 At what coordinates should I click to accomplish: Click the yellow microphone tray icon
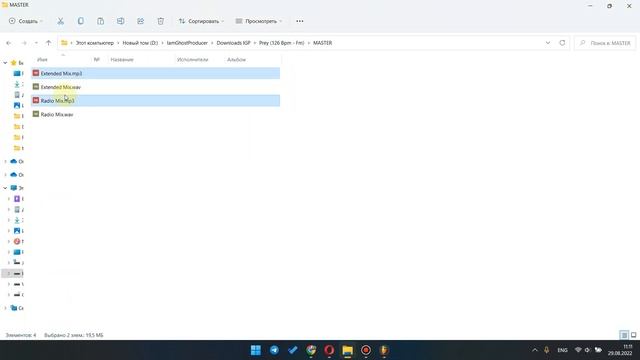tap(547, 350)
